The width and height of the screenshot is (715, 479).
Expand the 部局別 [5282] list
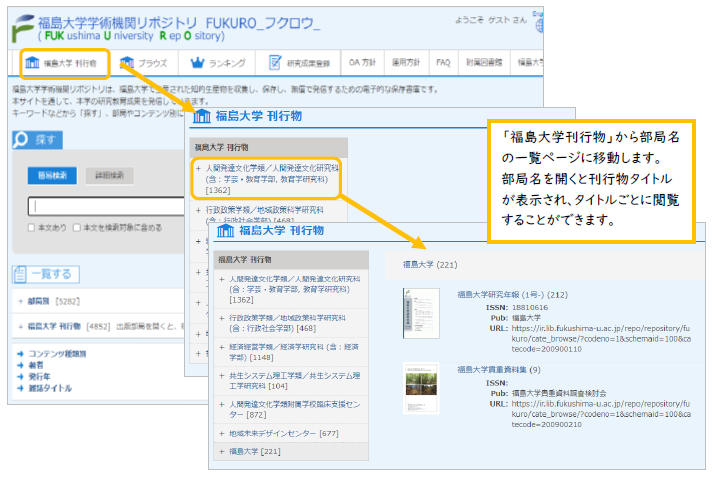coord(20,300)
